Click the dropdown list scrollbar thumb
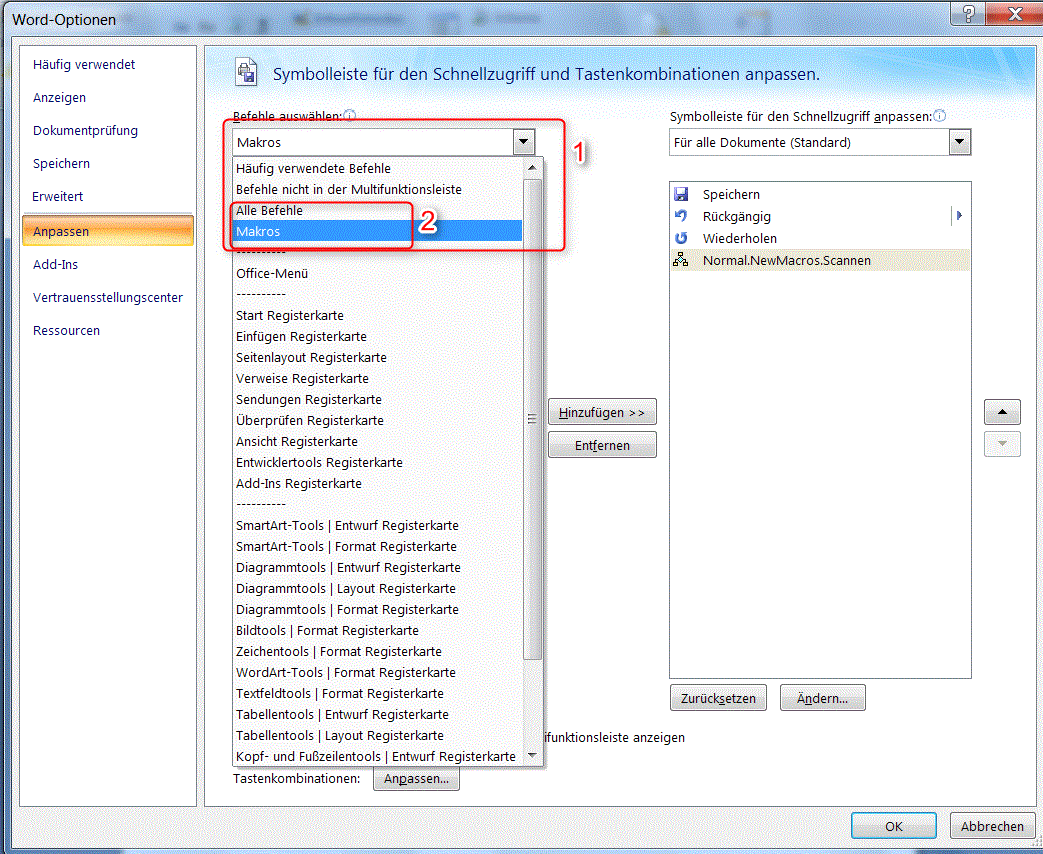 click(x=533, y=418)
